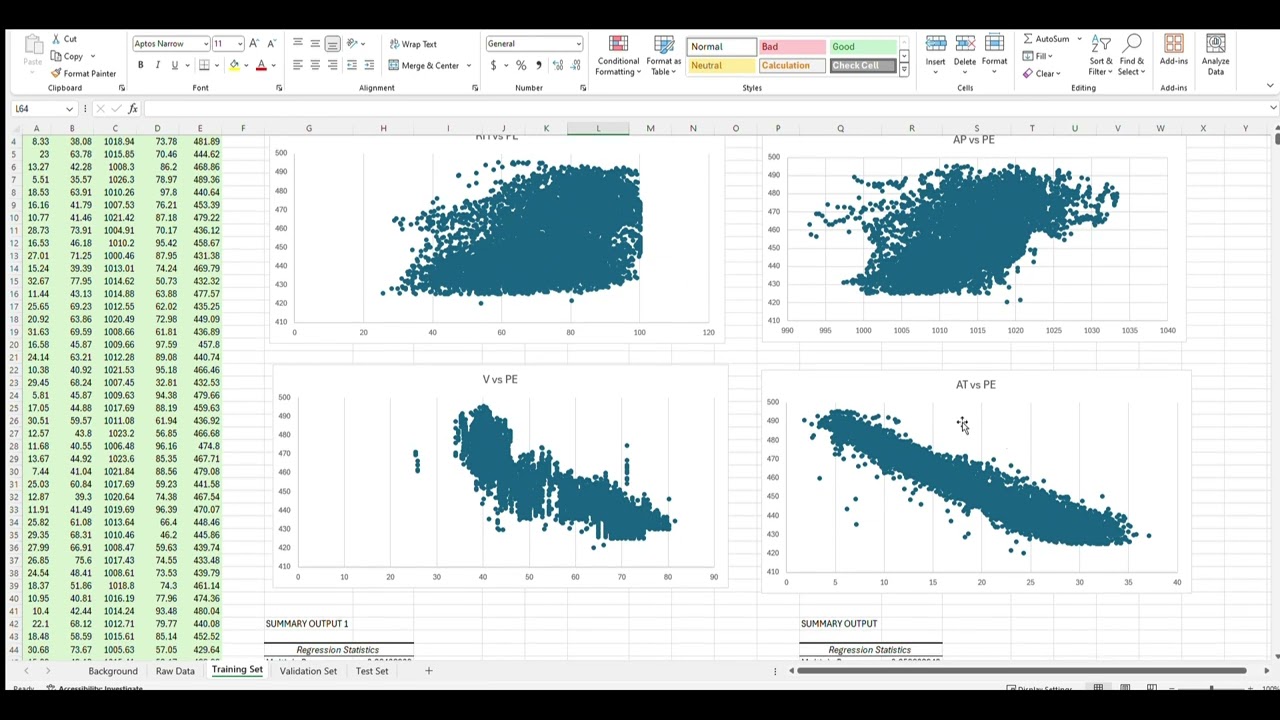The image size is (1280, 720).
Task: Select the AT vs PE chart
Action: [975, 482]
